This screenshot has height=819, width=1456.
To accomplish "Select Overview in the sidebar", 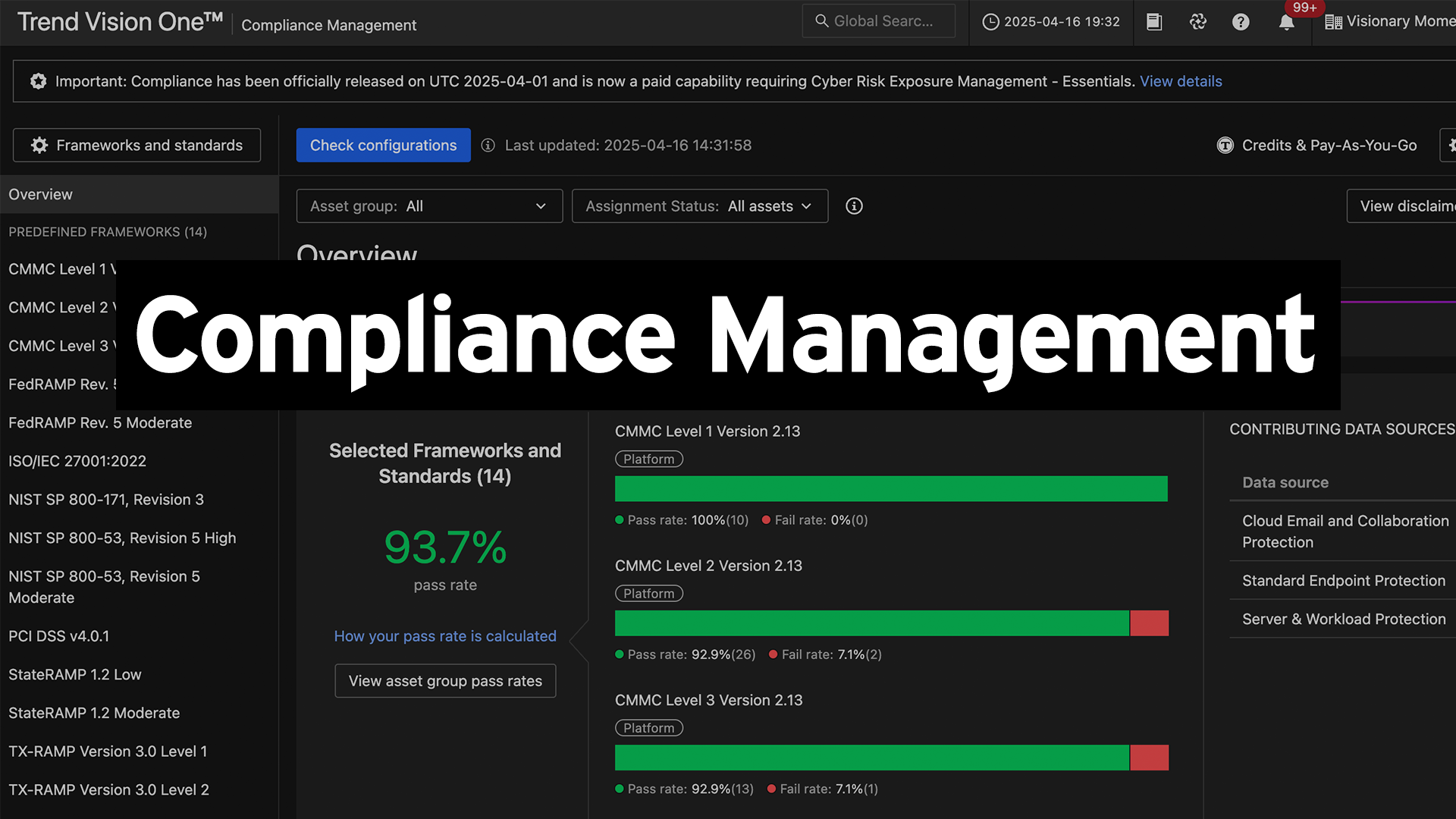I will coord(139,194).
